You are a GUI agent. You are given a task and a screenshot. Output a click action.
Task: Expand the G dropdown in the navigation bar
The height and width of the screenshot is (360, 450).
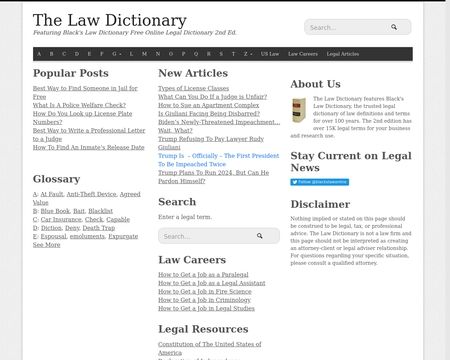pos(116,54)
